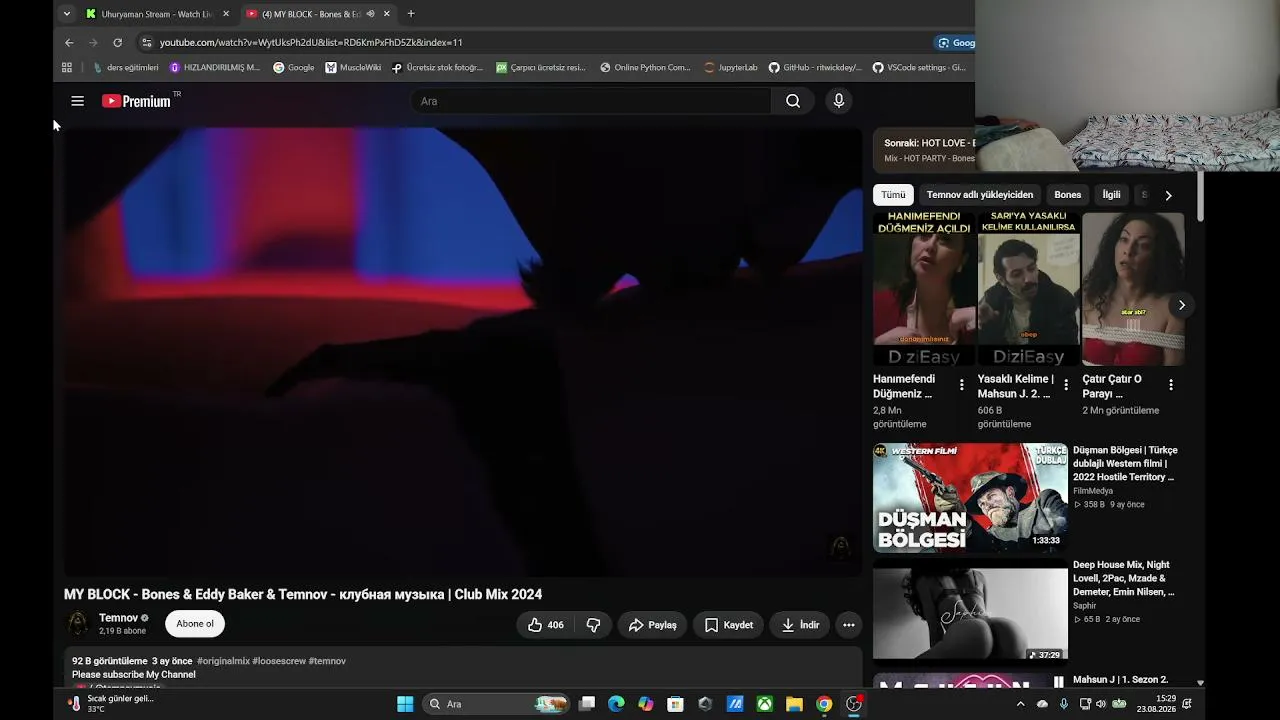The height and width of the screenshot is (720, 1280).
Task: Open the JupyterLab bookmark
Action: point(731,68)
